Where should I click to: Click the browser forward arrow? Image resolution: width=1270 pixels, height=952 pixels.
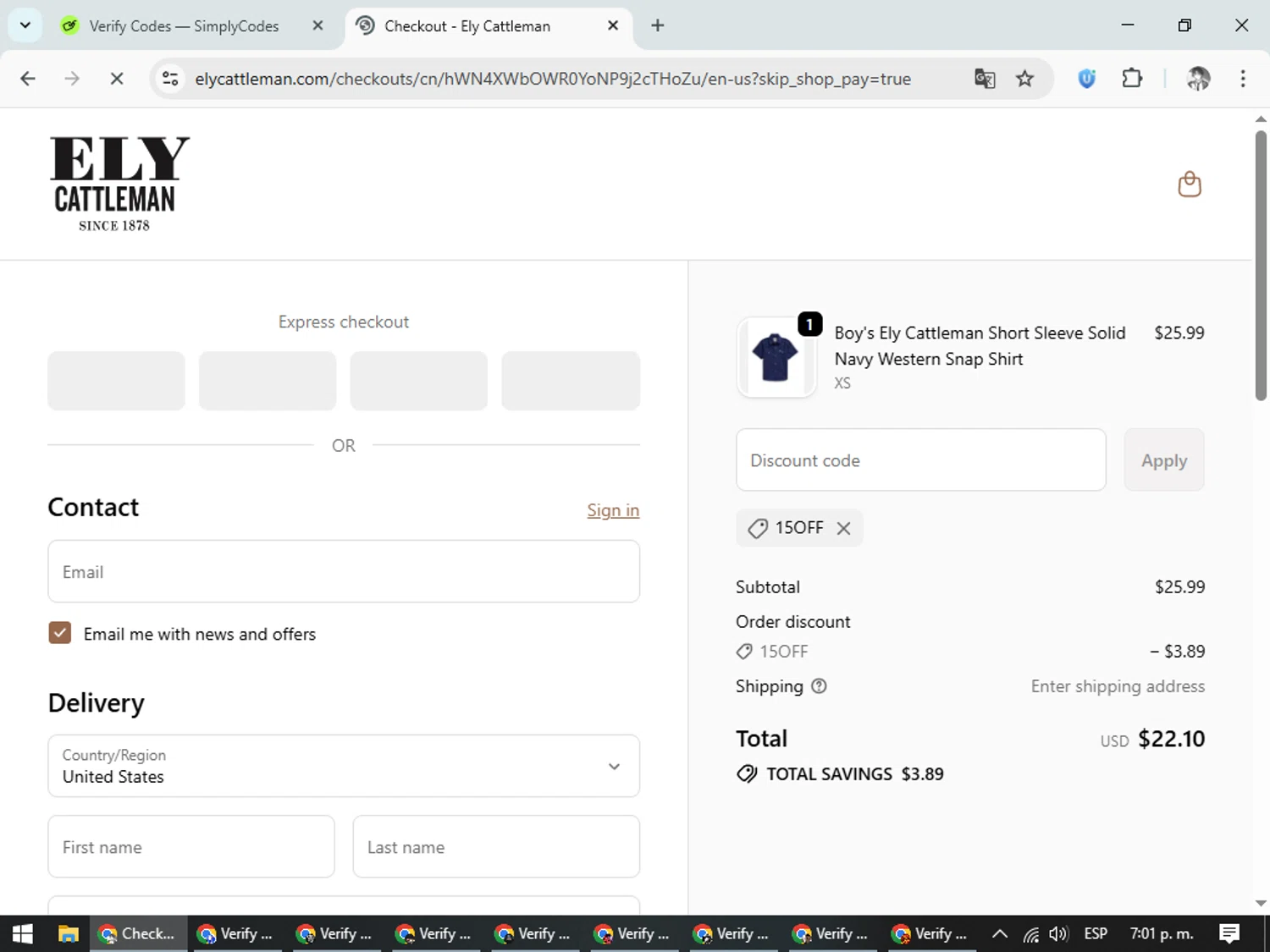(72, 79)
